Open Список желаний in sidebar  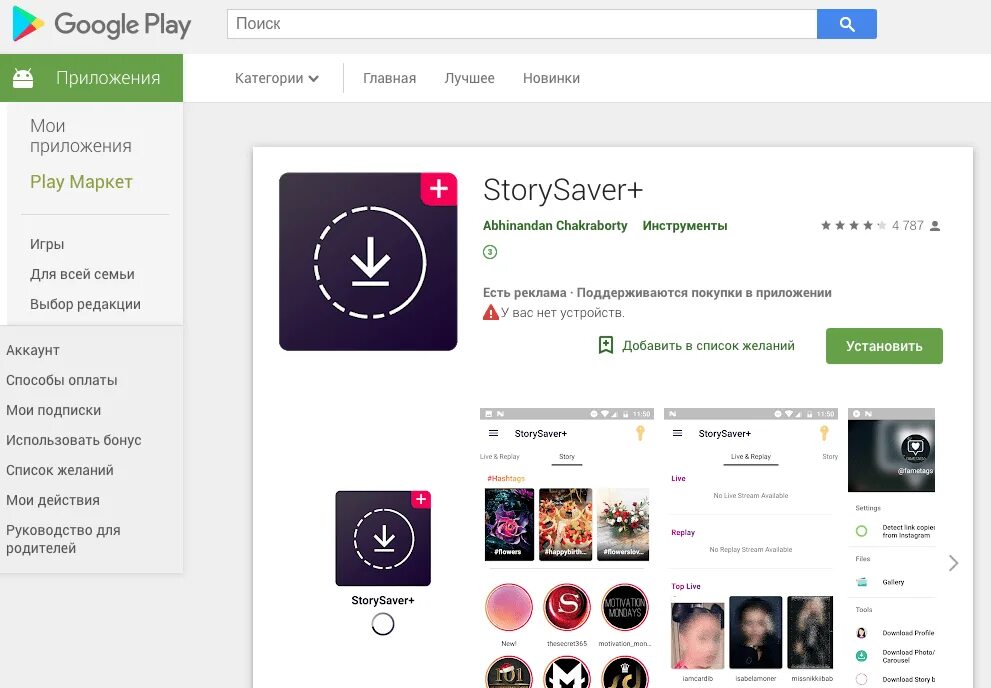coord(60,470)
